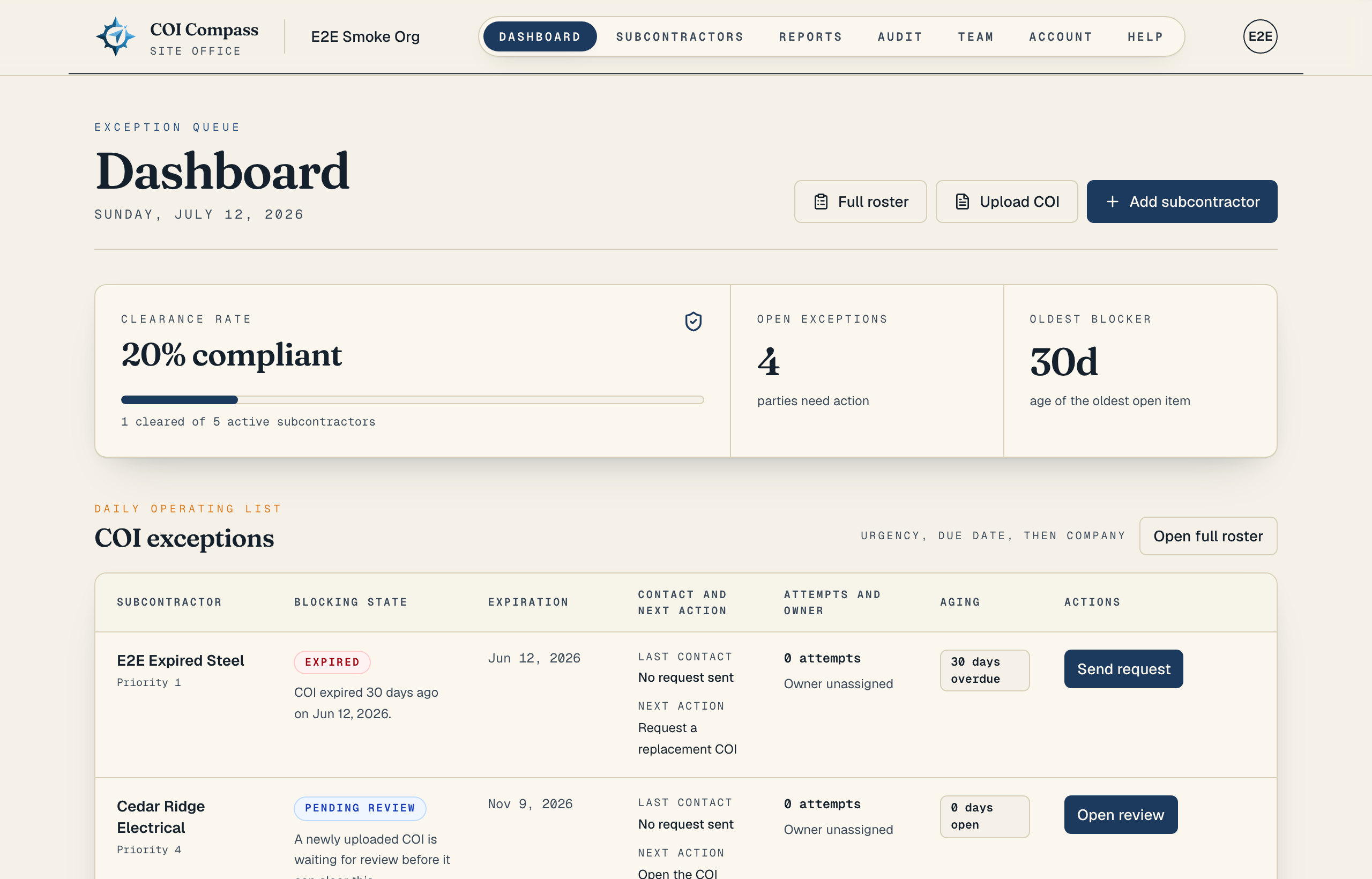Click the clipboard icon in Full roster
1372x879 pixels.
tap(821, 202)
